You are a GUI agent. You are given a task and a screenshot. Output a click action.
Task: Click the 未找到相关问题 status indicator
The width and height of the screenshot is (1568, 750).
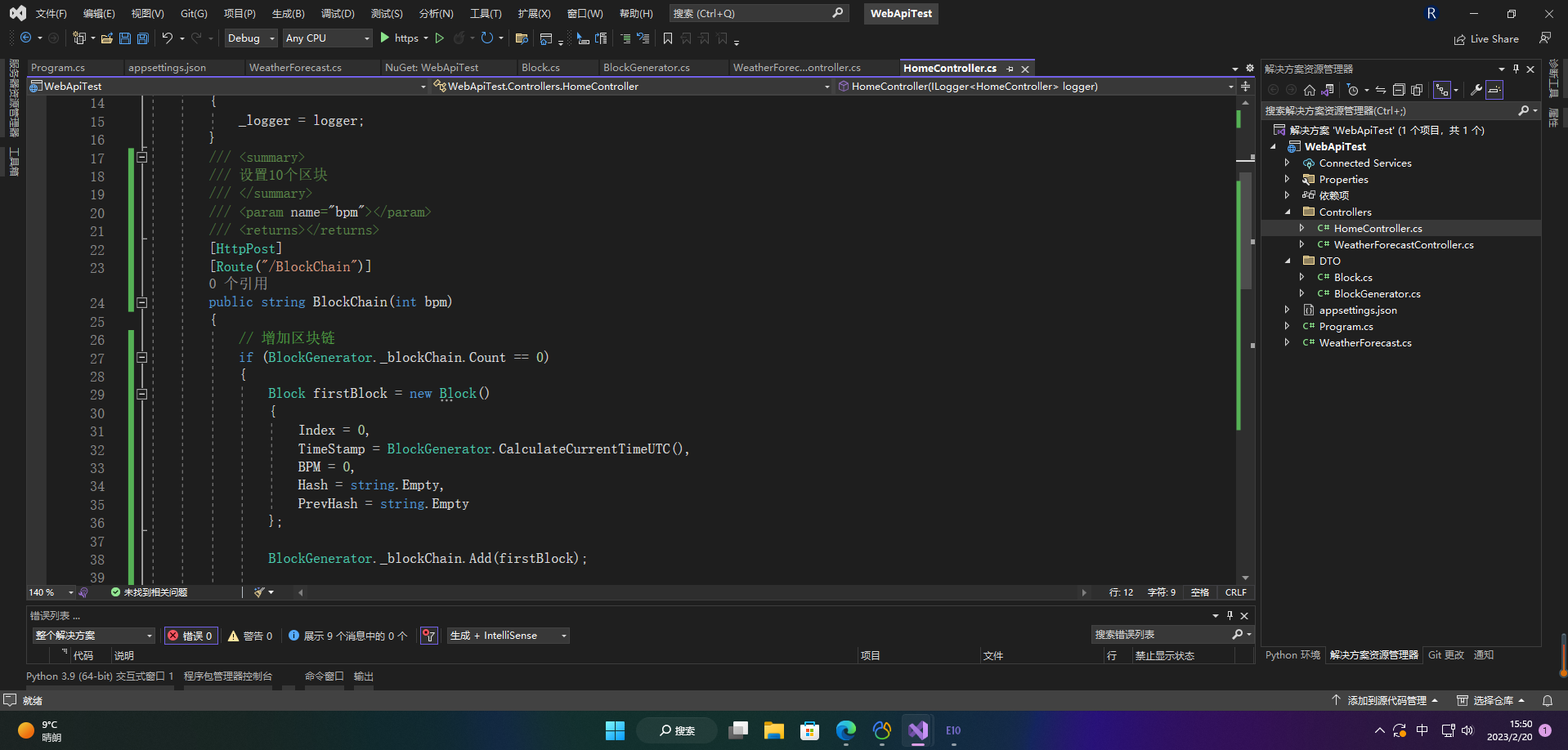[149, 592]
